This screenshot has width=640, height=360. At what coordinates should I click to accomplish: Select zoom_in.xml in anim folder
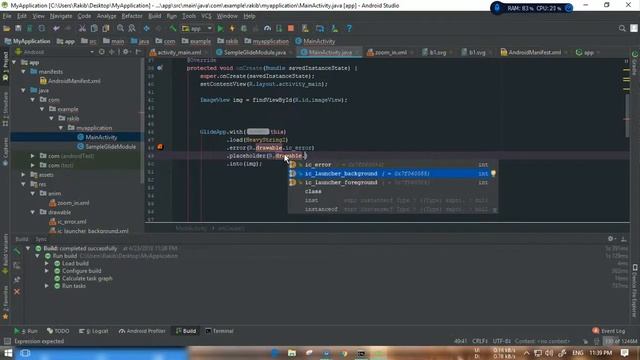click(x=73, y=203)
